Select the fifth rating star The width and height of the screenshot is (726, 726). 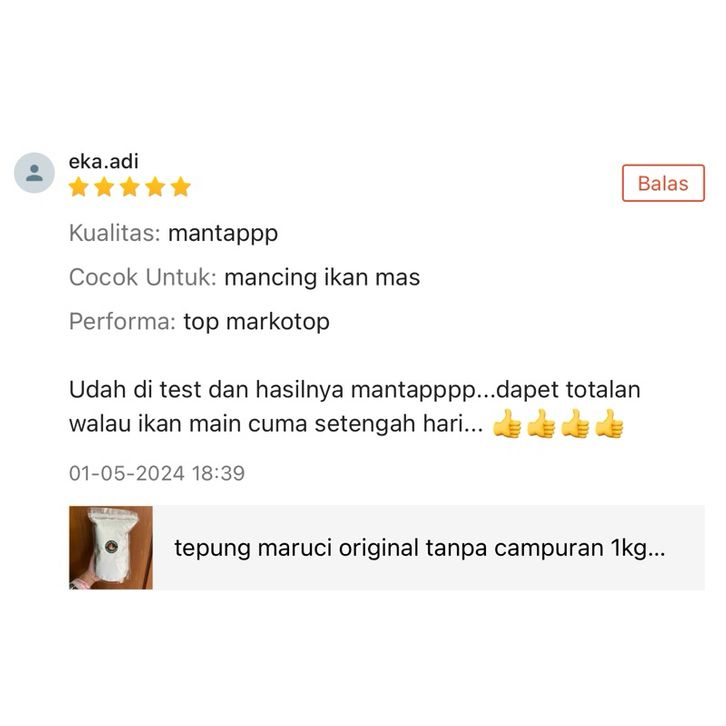(x=181, y=187)
